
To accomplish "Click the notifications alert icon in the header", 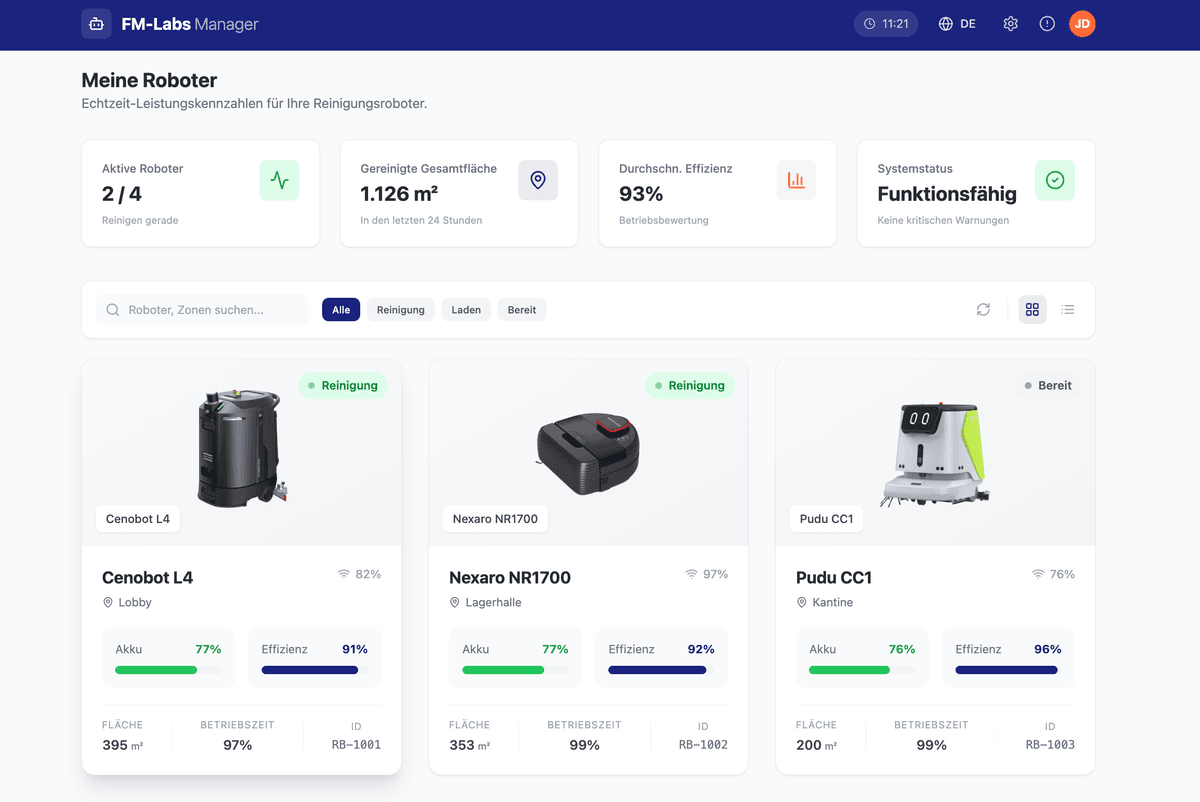I will point(1046,23).
